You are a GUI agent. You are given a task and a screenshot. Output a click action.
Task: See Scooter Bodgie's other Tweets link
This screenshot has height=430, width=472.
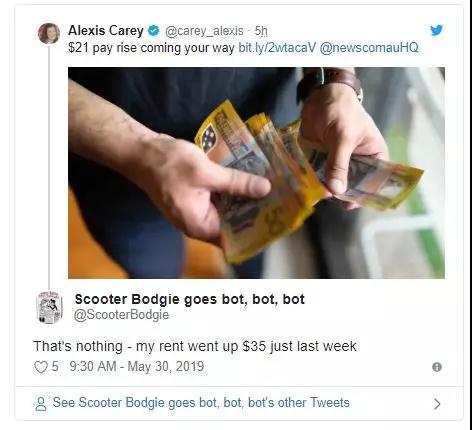click(201, 403)
